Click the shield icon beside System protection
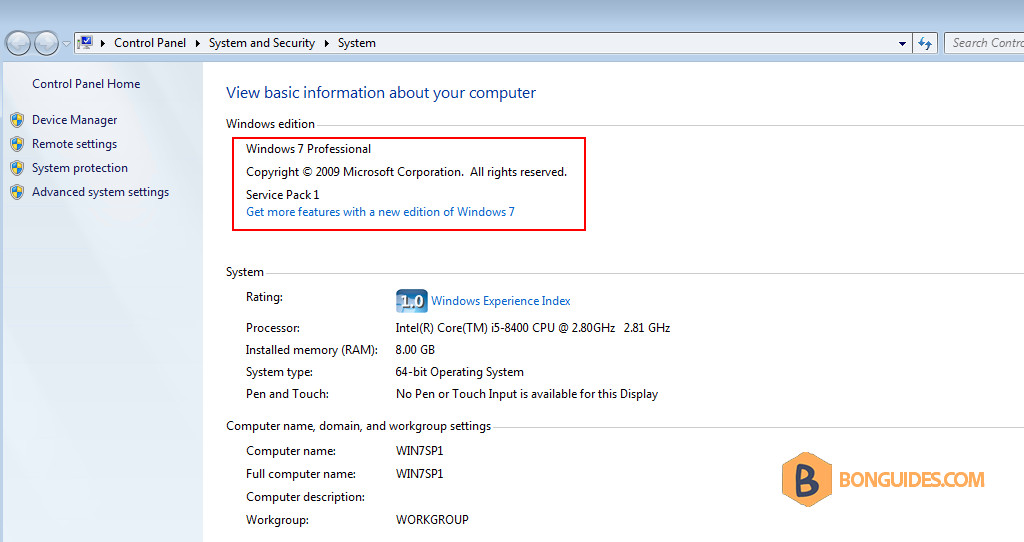Viewport: 1024px width, 542px height. (17, 168)
